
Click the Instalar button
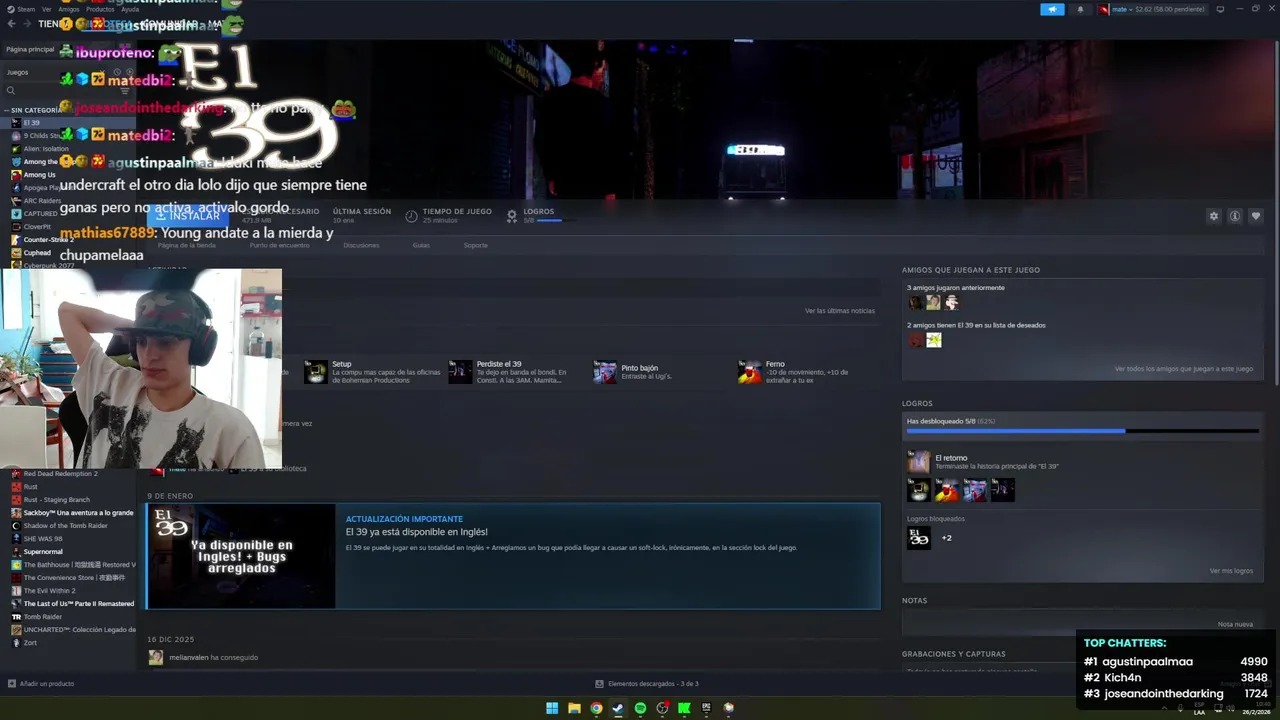click(x=188, y=215)
